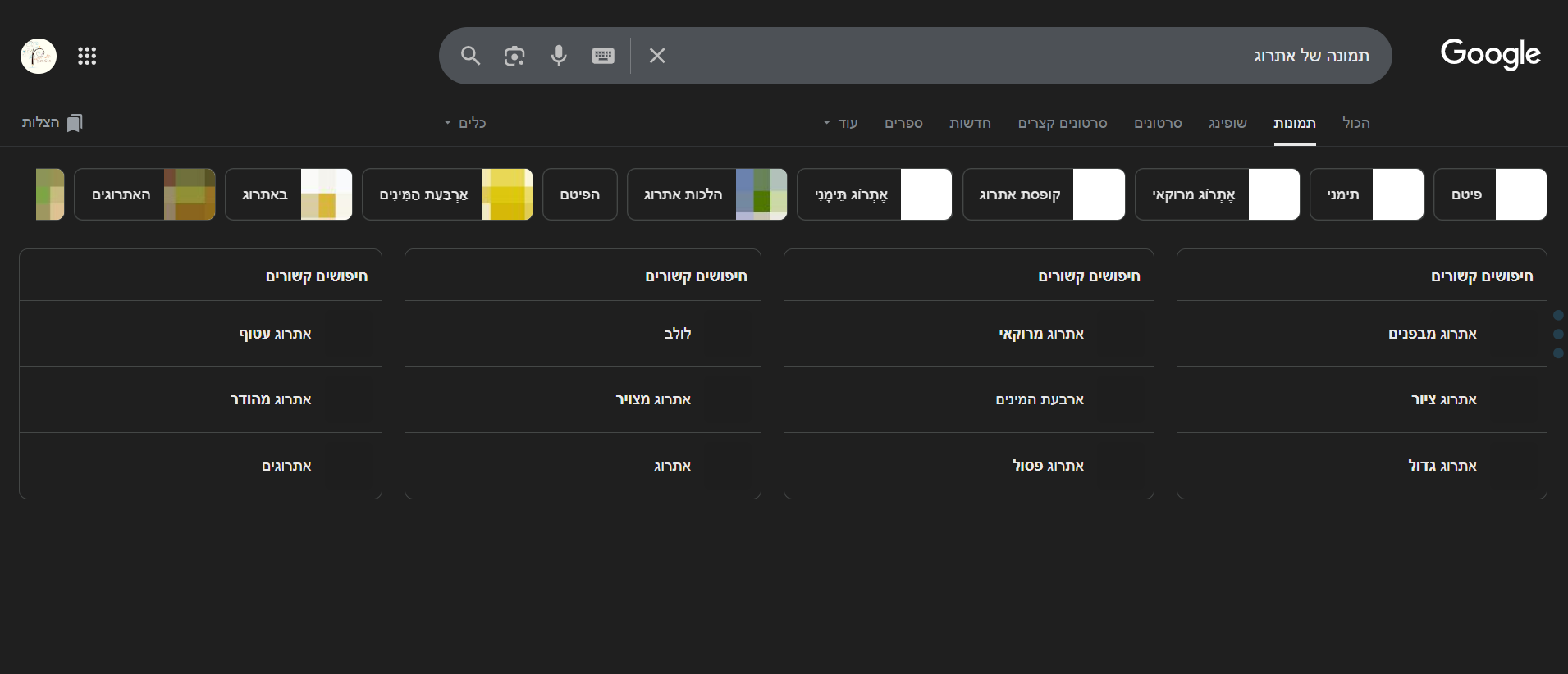This screenshot has height=674, width=1568.
Task: Open the Google apps grid
Action: tap(87, 56)
